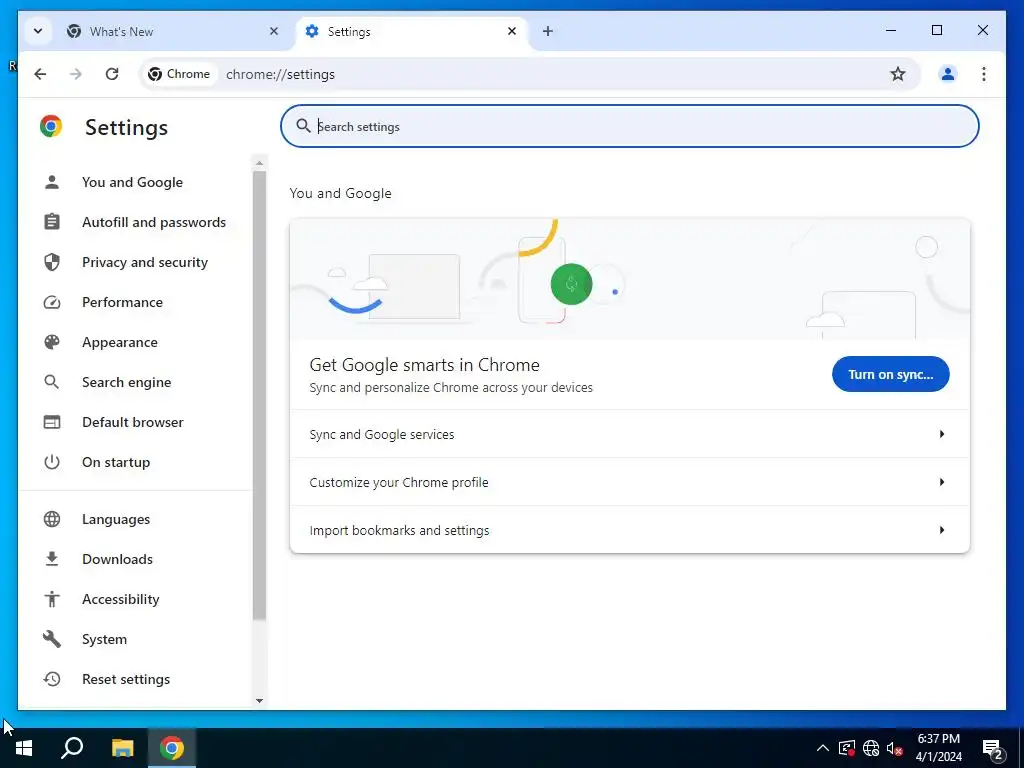Select the Settings tab

tap(412, 31)
